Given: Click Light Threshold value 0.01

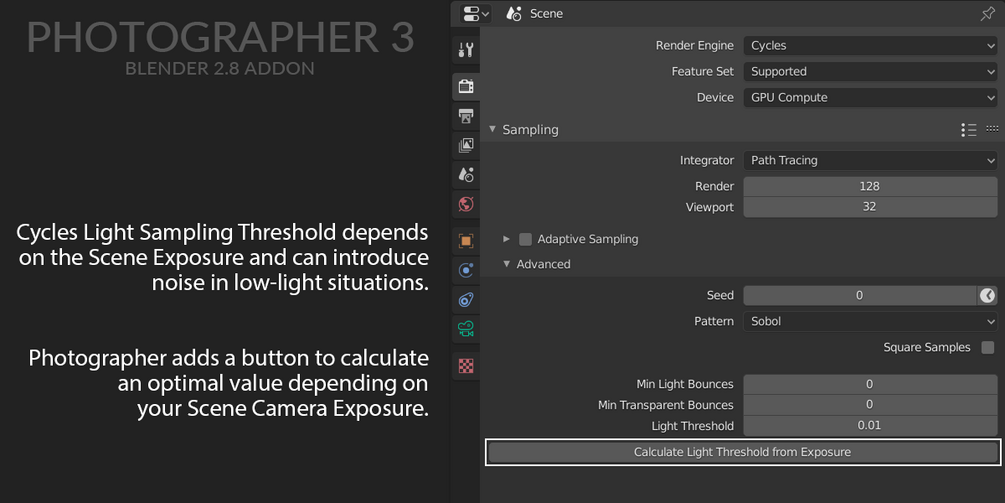Looking at the screenshot, I should [x=870, y=425].
